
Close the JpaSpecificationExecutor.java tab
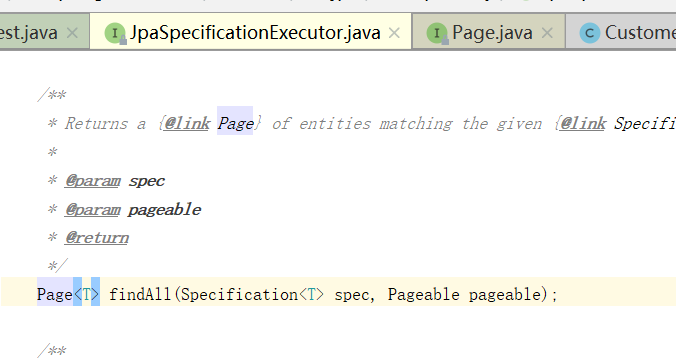[x=394, y=33]
